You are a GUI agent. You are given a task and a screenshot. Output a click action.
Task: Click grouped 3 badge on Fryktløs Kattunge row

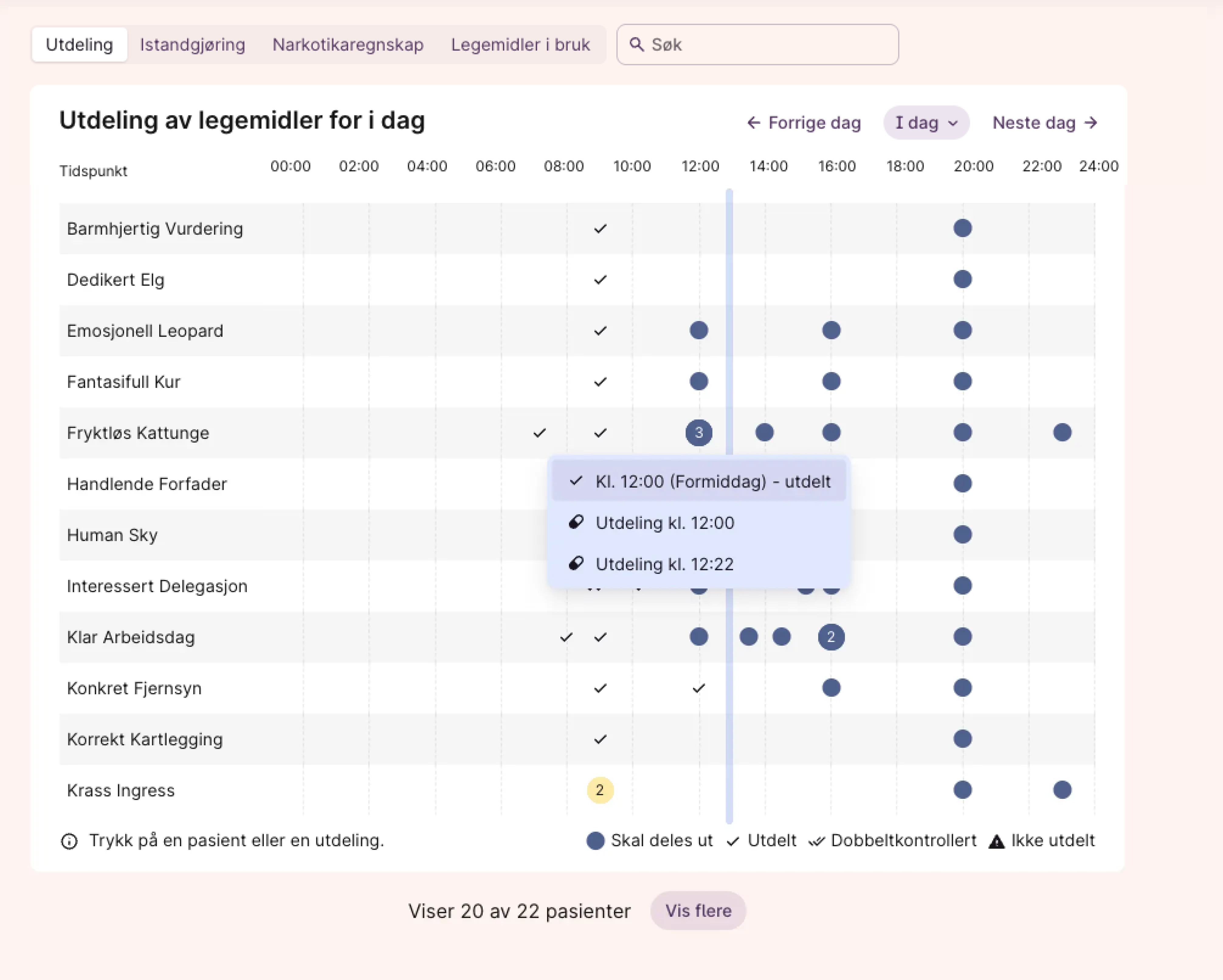click(698, 433)
